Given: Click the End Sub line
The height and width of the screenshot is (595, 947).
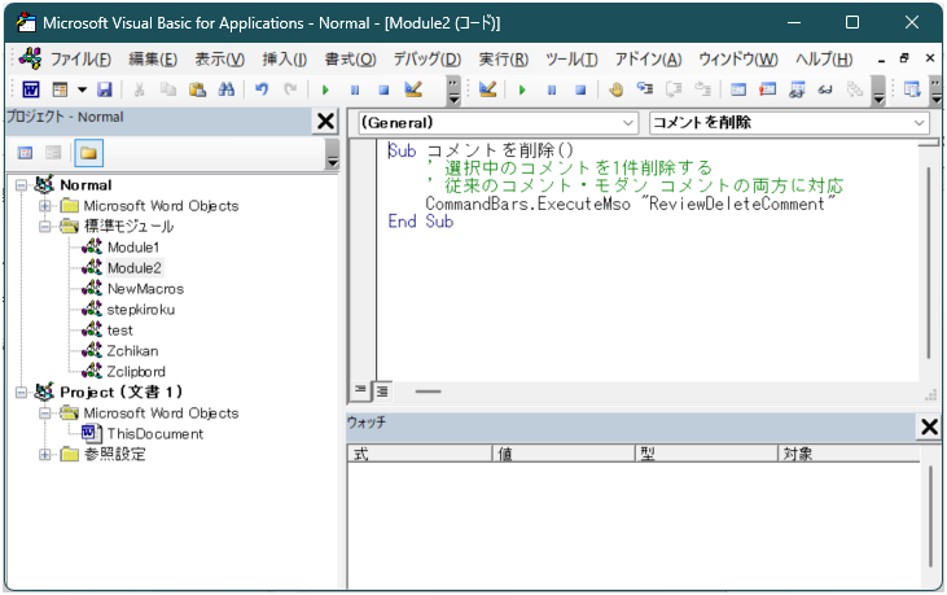Looking at the screenshot, I should tap(420, 222).
